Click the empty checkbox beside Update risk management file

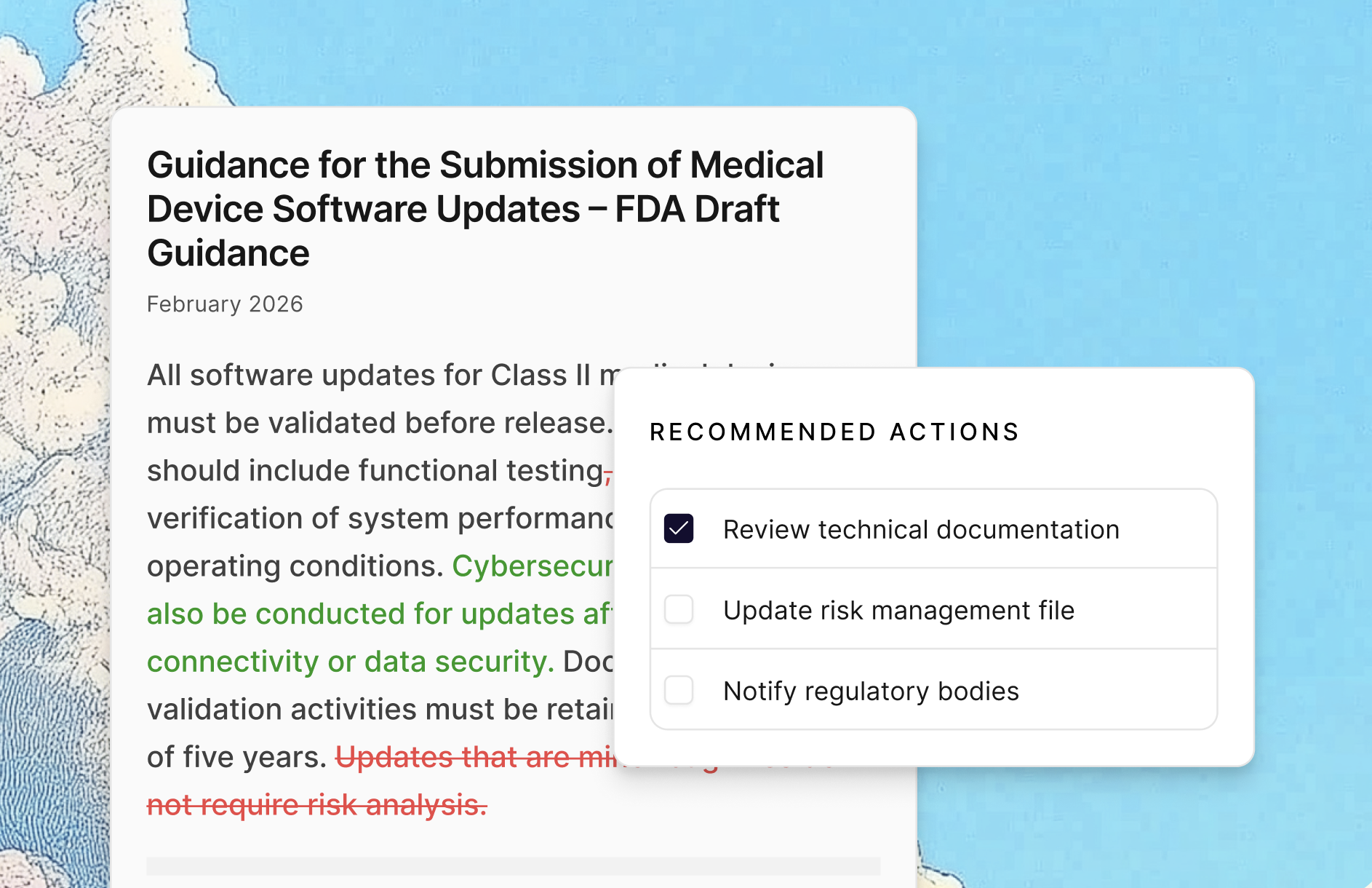pos(679,610)
